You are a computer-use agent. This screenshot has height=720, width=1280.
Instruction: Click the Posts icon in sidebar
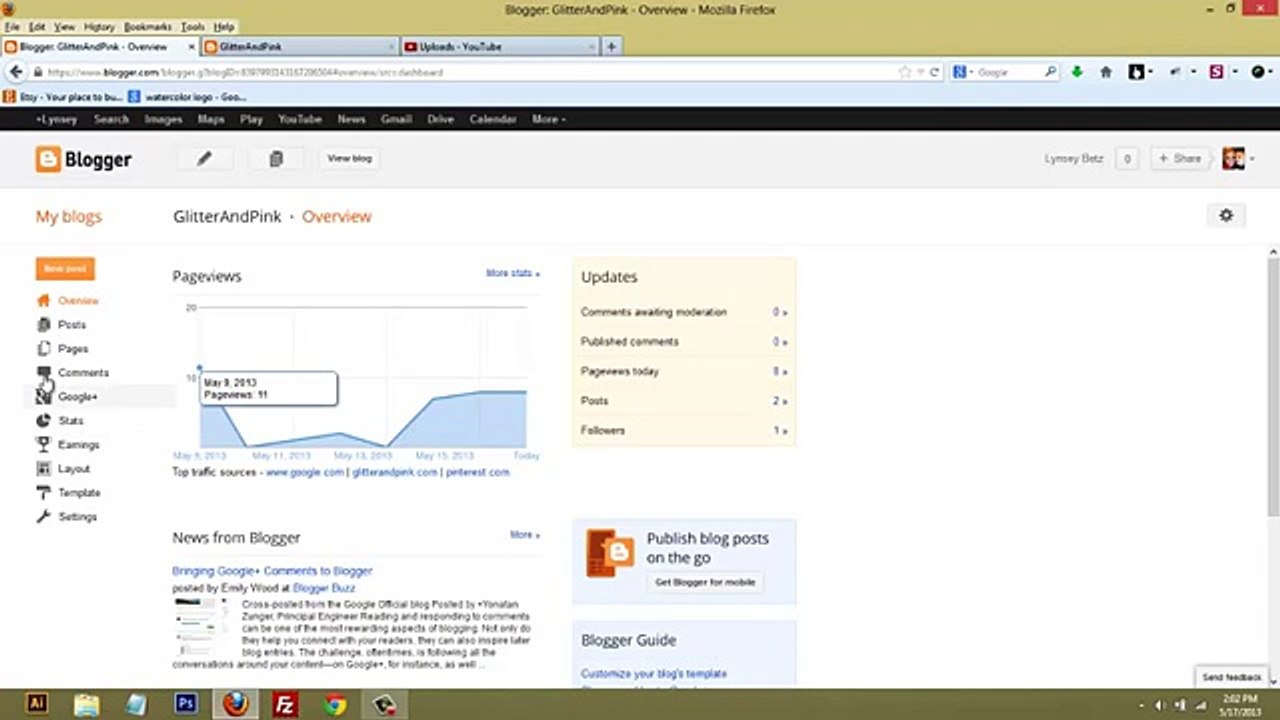43,324
